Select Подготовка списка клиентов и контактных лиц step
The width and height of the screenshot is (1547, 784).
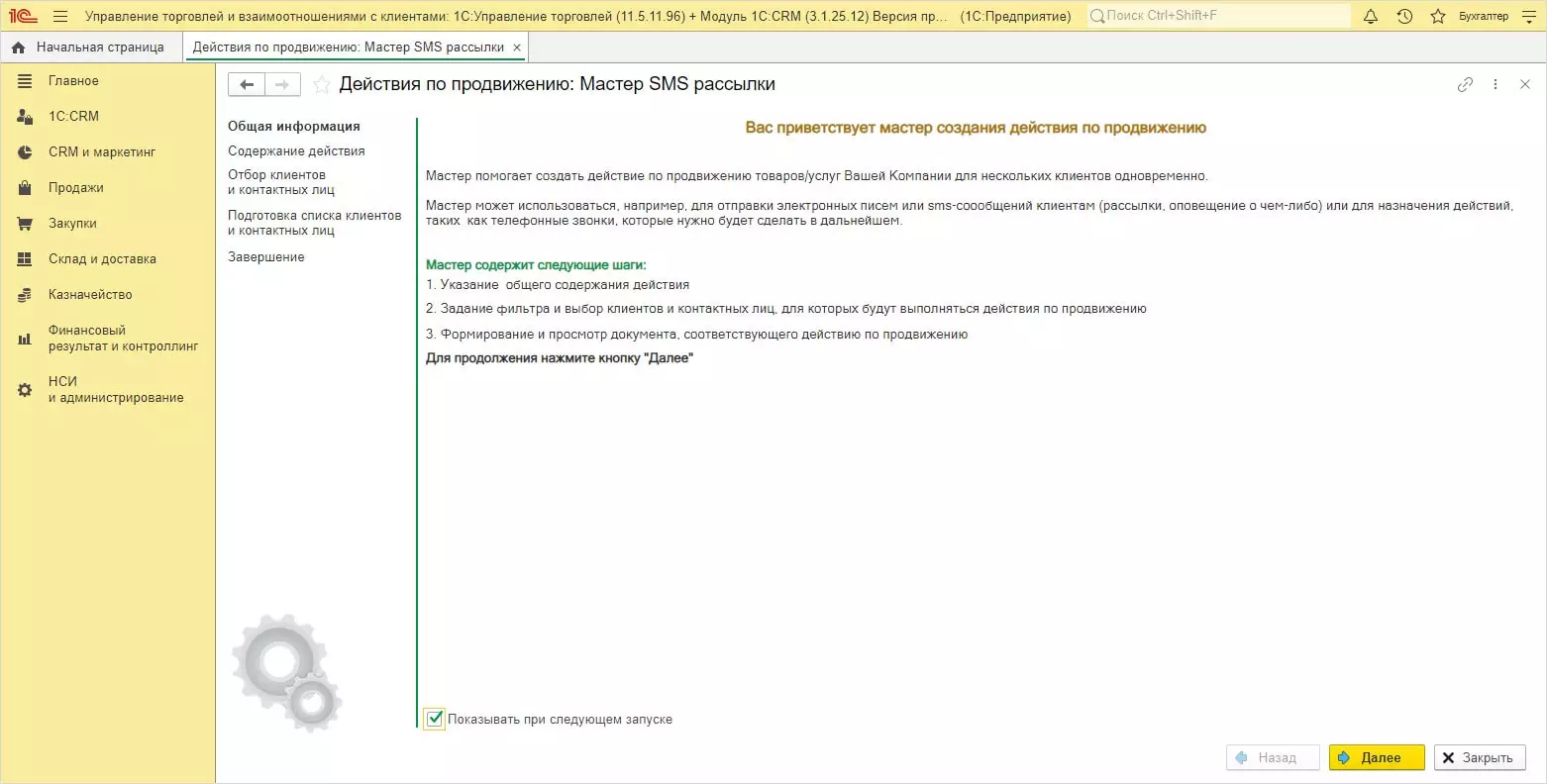[x=315, y=223]
